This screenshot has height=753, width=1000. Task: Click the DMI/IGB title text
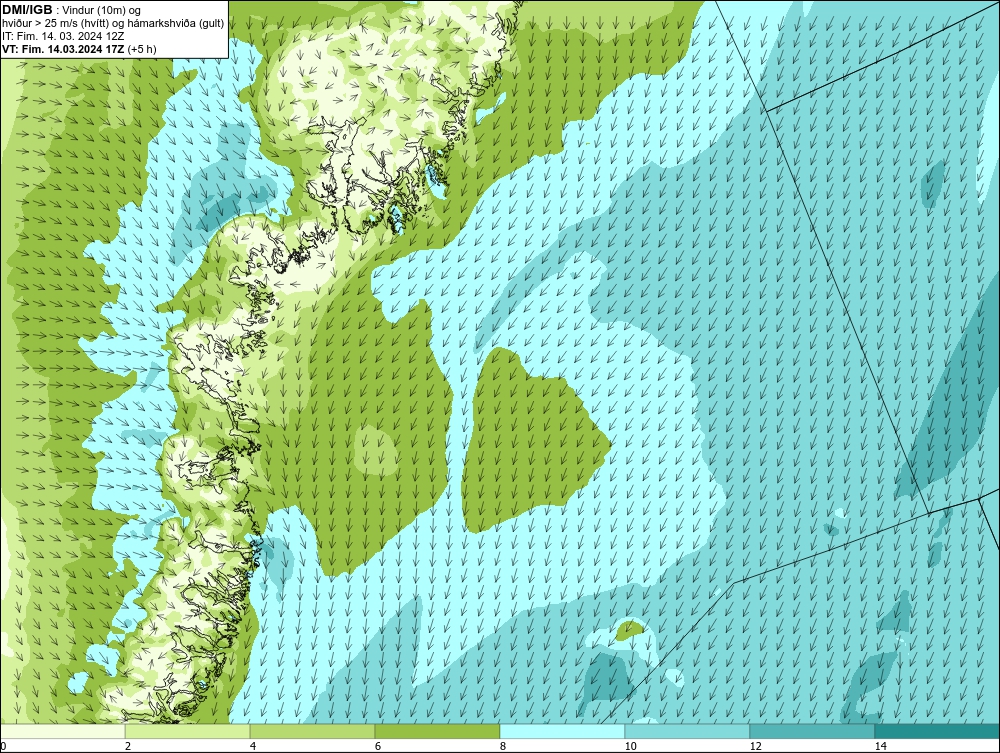pos(27,10)
